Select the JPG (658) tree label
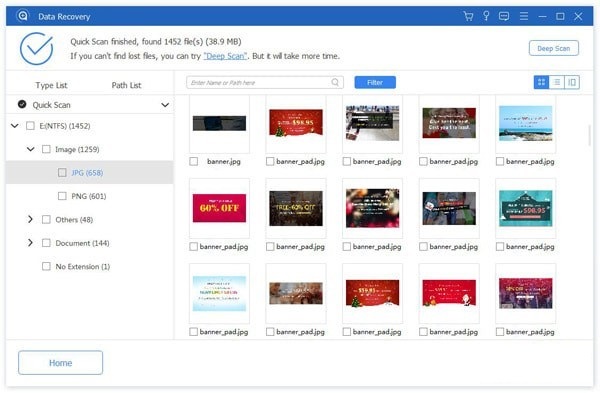The height and width of the screenshot is (393, 600). pos(87,173)
